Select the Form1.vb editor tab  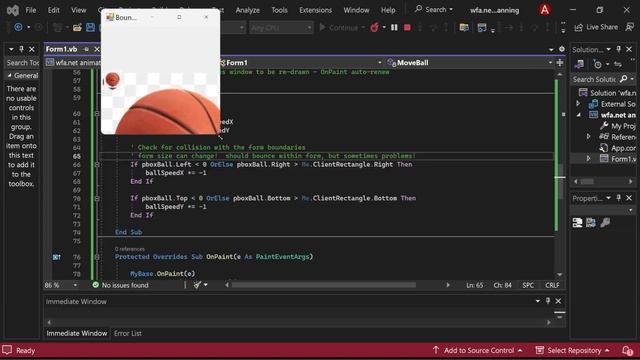click(x=61, y=49)
